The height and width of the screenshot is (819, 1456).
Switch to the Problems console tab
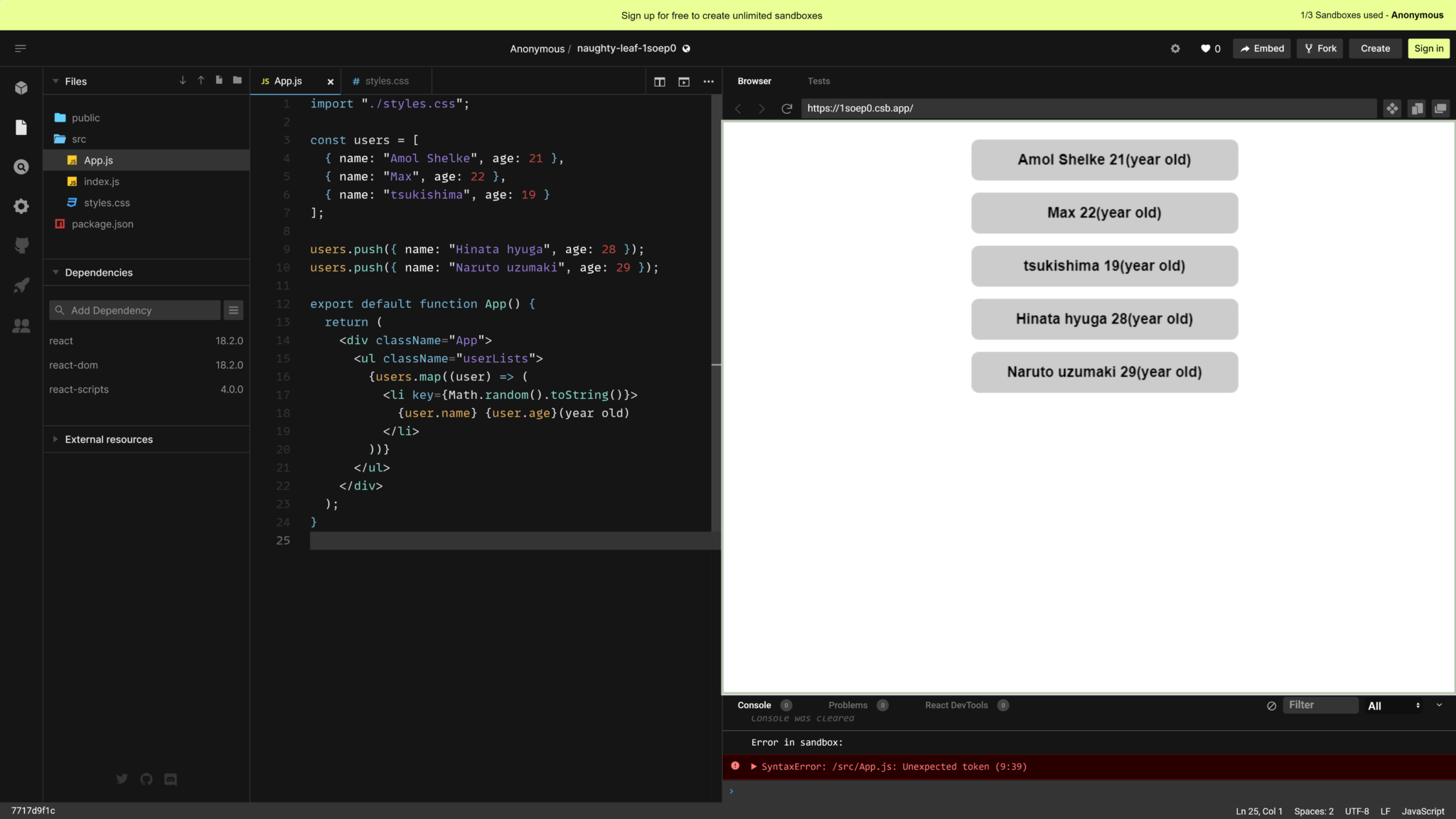pyautogui.click(x=847, y=705)
